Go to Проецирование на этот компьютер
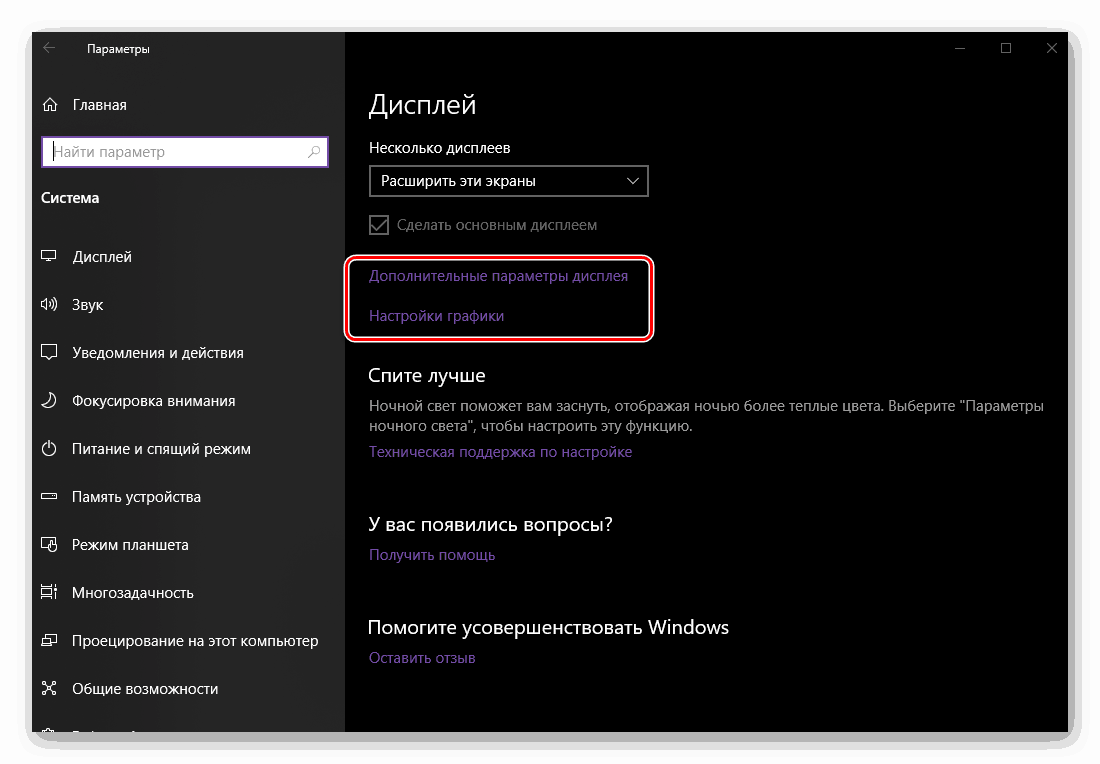 click(x=194, y=641)
